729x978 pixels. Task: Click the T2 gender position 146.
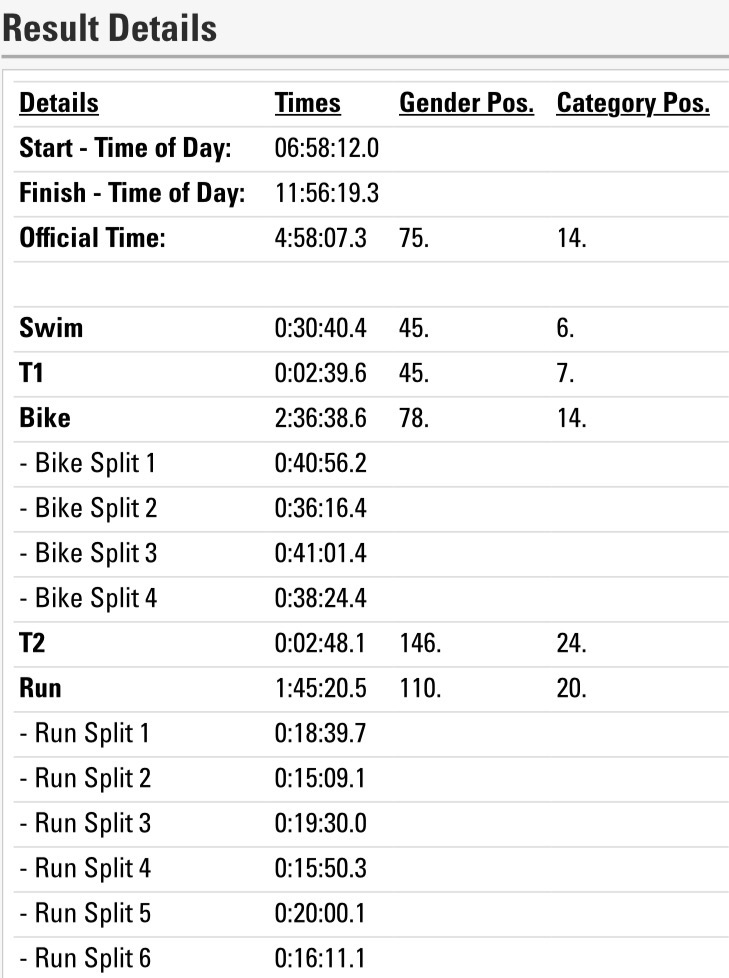[419, 644]
